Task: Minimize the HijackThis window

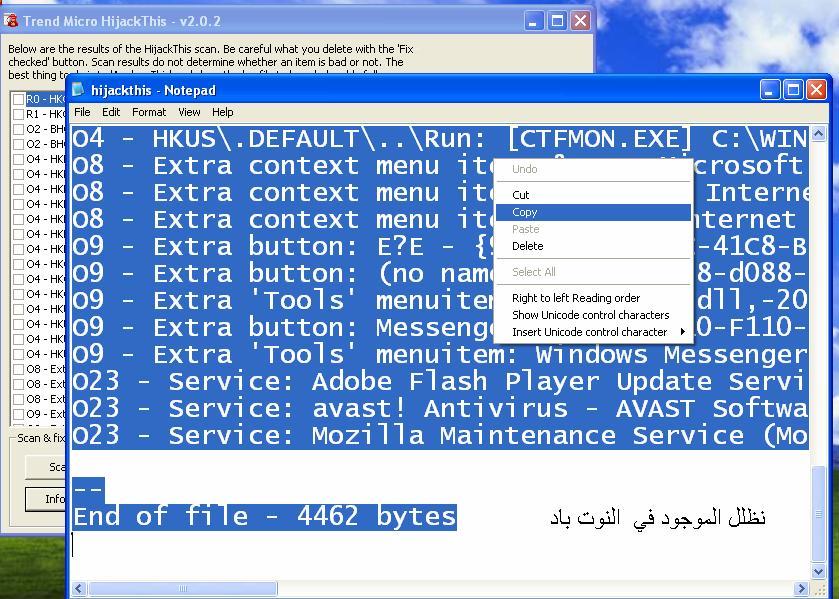Action: [533, 21]
